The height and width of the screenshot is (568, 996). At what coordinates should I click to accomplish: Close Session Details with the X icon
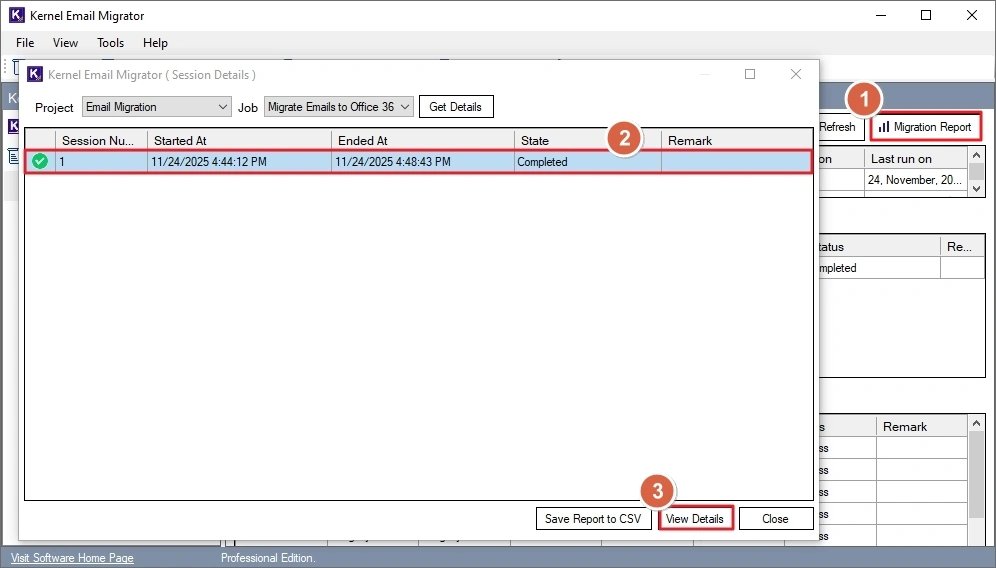[x=796, y=74]
